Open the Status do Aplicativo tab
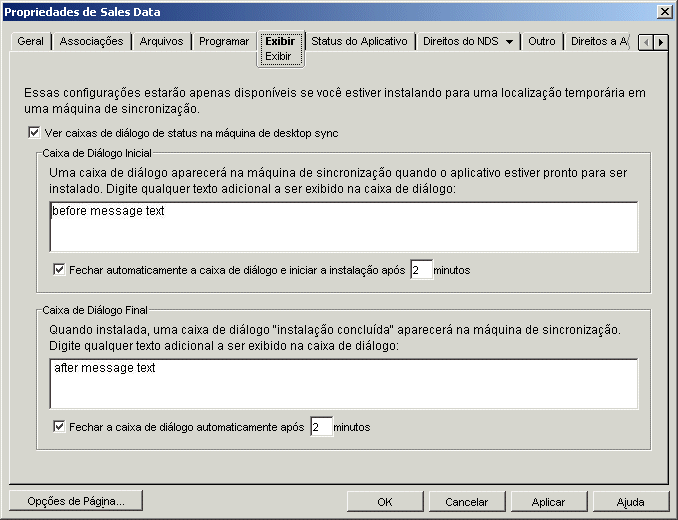Screen dimensions: 678x520 pos(359,41)
